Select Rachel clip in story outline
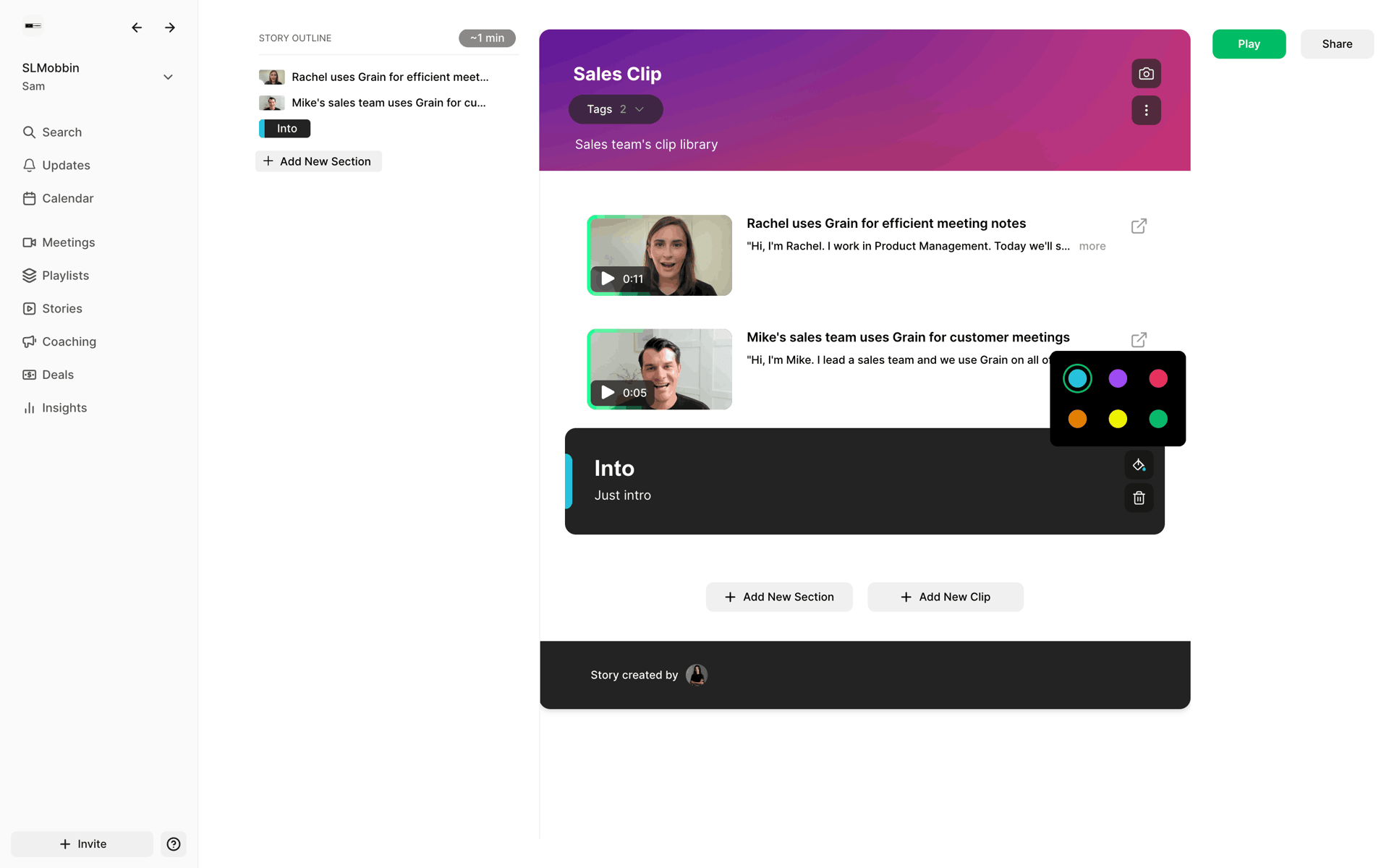The width and height of the screenshot is (1389, 868). [374, 77]
